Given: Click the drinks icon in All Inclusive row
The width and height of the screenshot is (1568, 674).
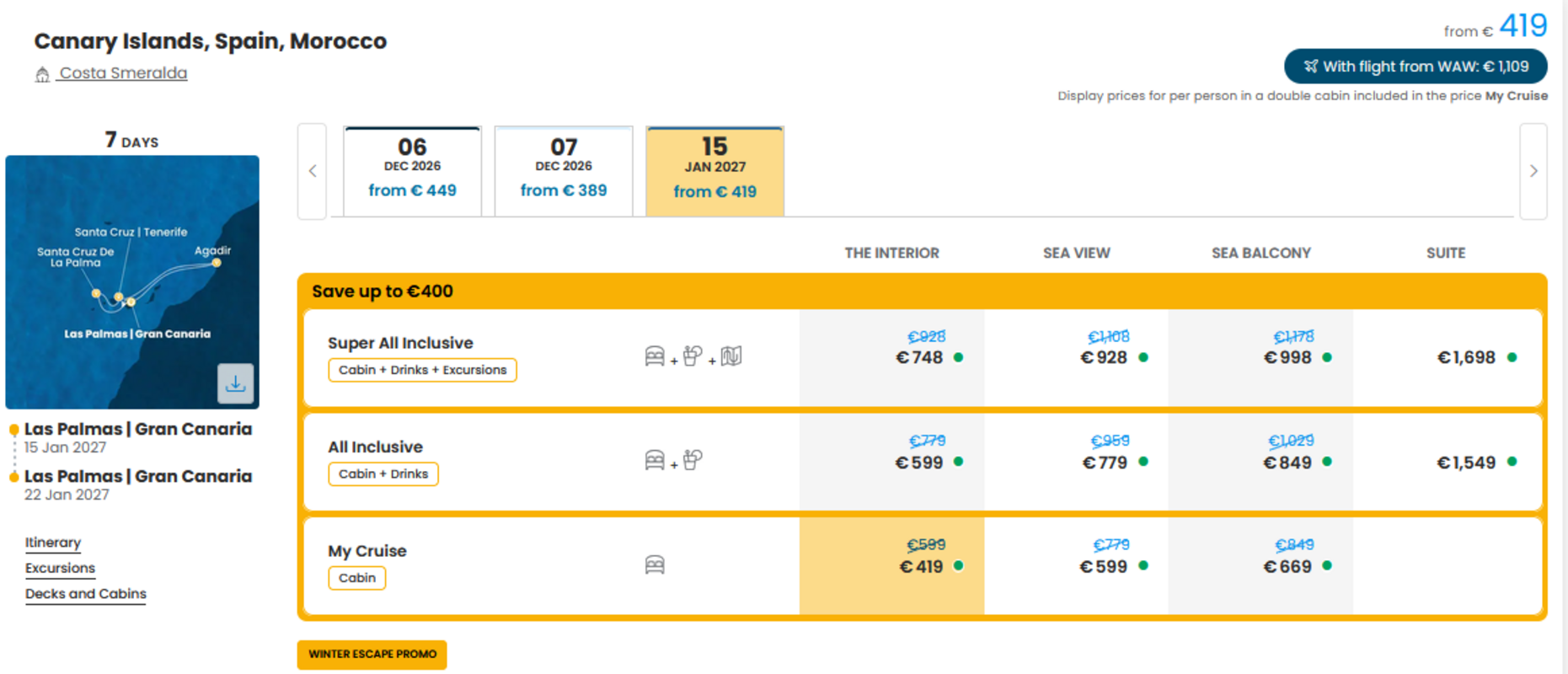Looking at the screenshot, I should [693, 460].
